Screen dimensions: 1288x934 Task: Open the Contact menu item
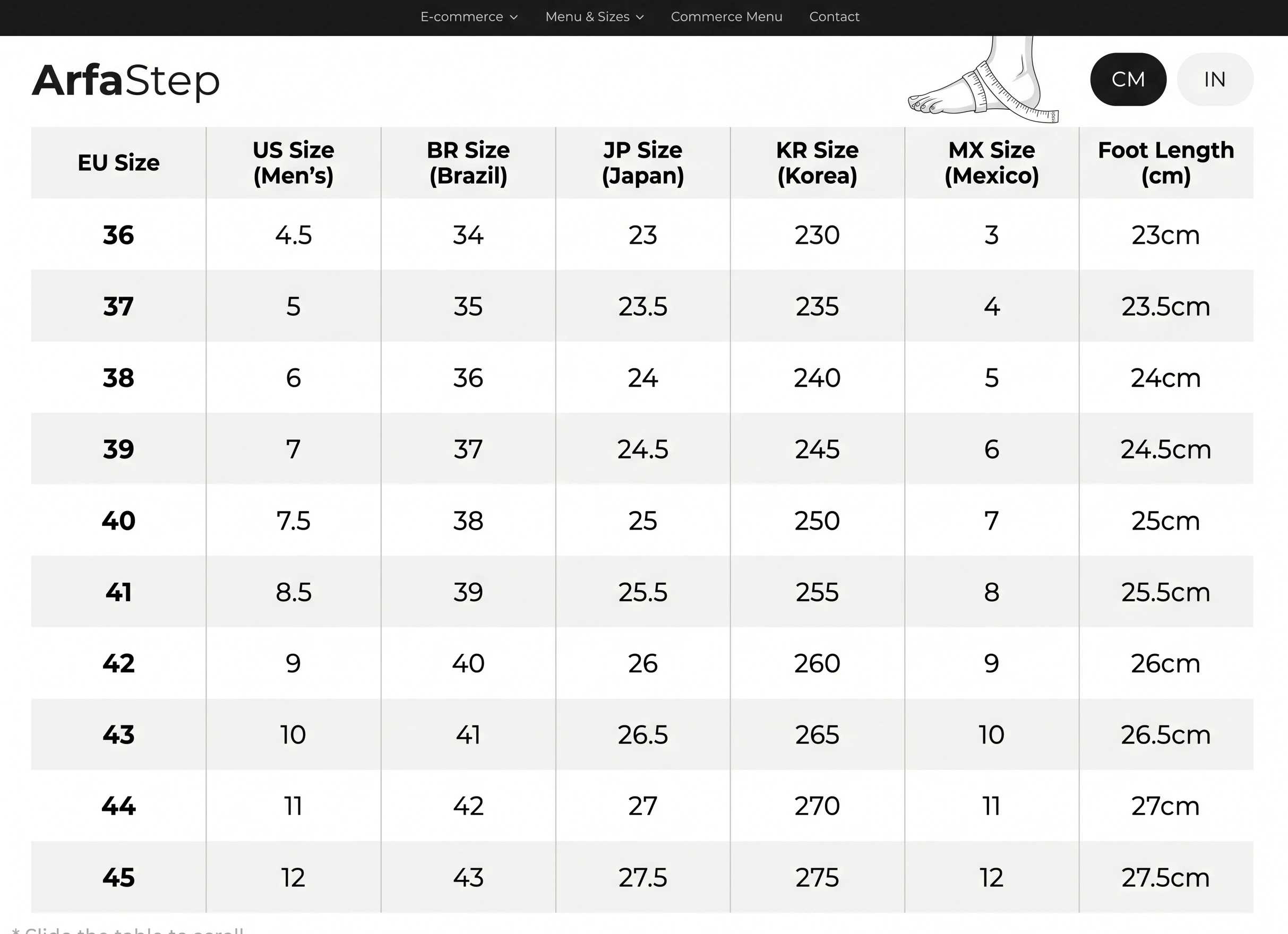tap(834, 17)
